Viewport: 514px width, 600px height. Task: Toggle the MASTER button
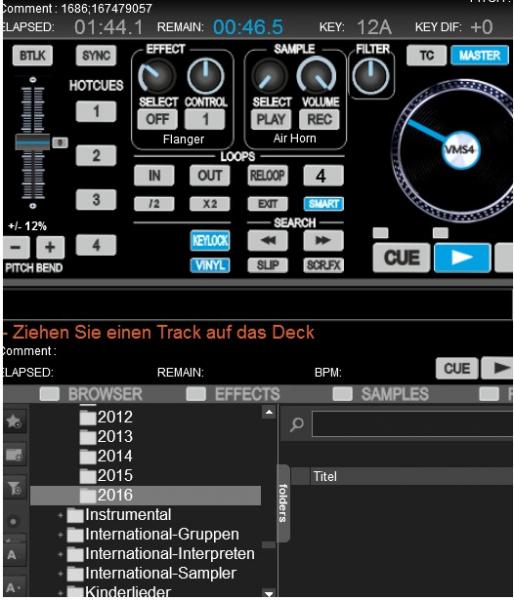point(480,55)
